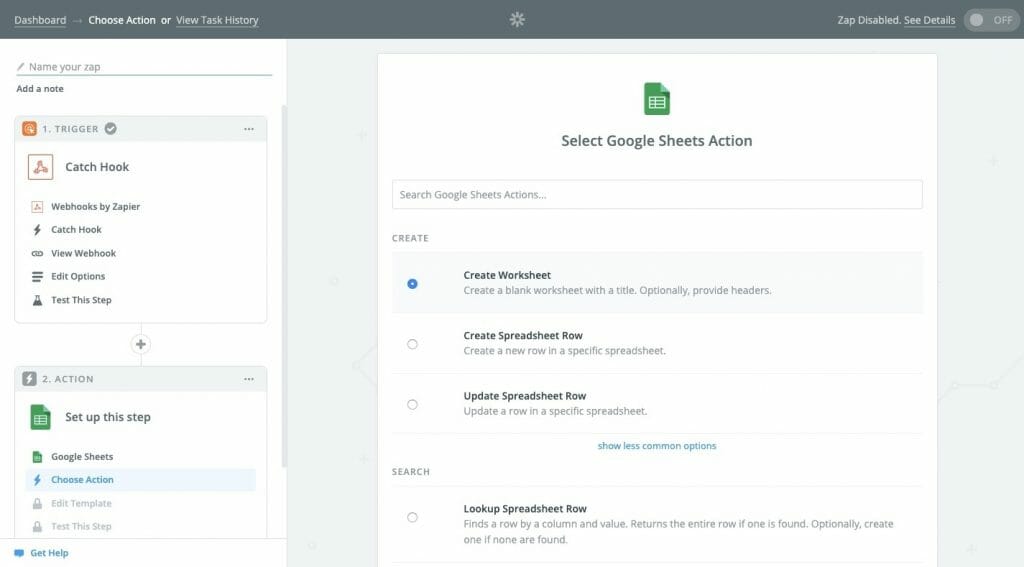Open Test This Step under trigger
Viewport: 1024px width, 567px height.
[82, 300]
